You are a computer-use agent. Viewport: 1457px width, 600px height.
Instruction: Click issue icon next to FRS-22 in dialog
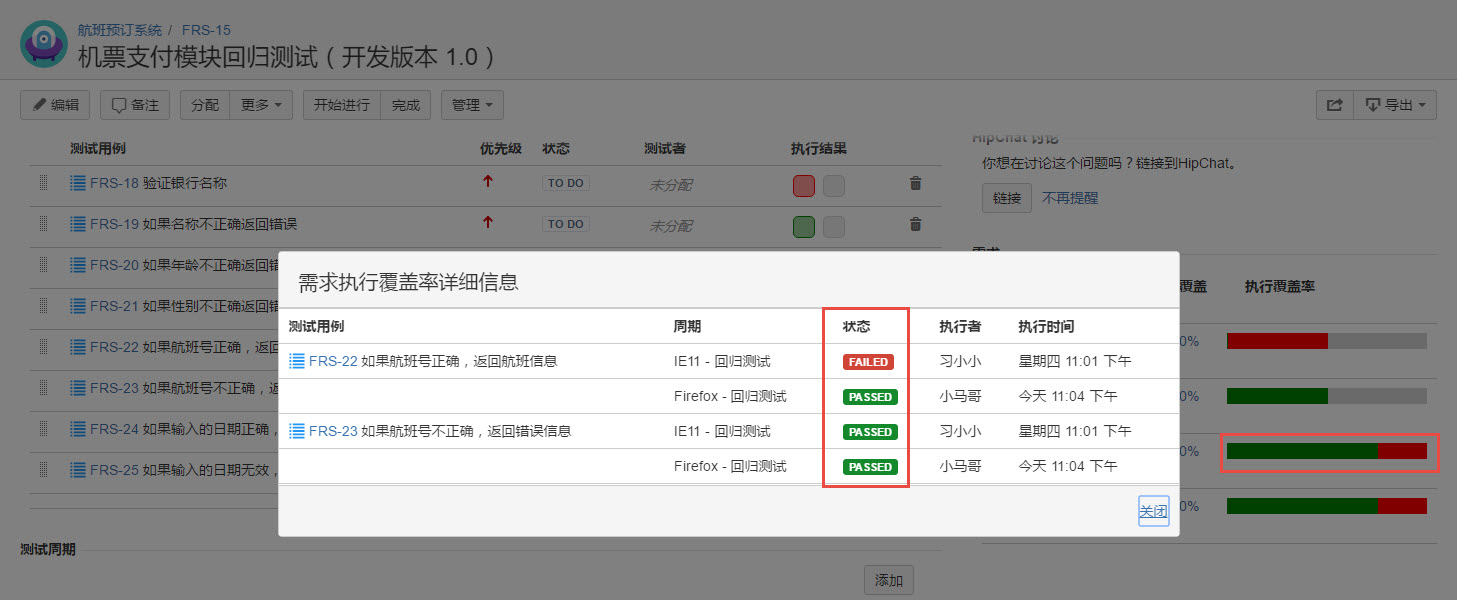click(297, 361)
